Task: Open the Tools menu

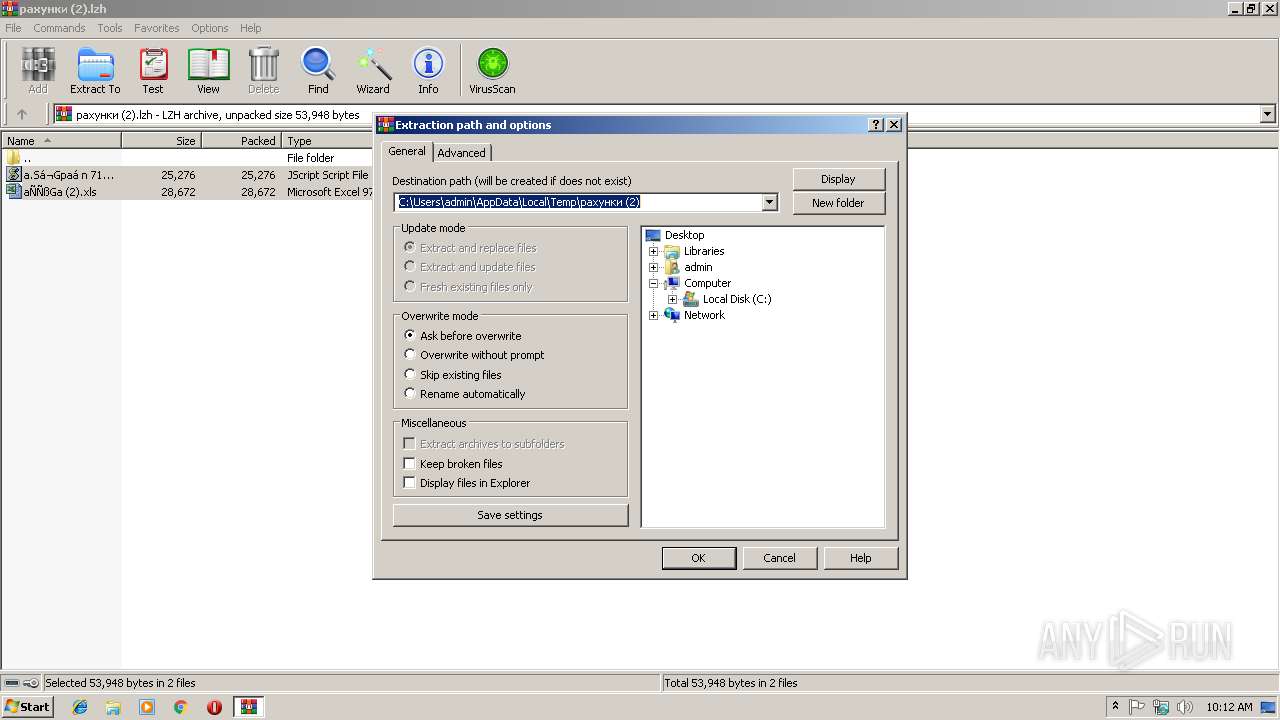Action: click(110, 28)
